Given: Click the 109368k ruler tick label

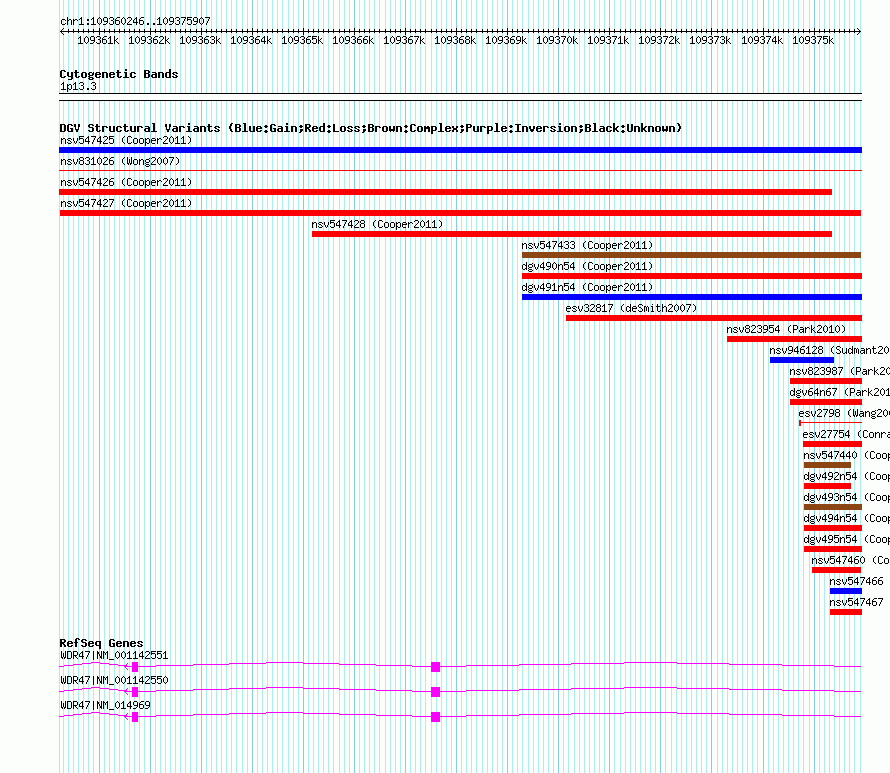Looking at the screenshot, I should click(x=455, y=40).
